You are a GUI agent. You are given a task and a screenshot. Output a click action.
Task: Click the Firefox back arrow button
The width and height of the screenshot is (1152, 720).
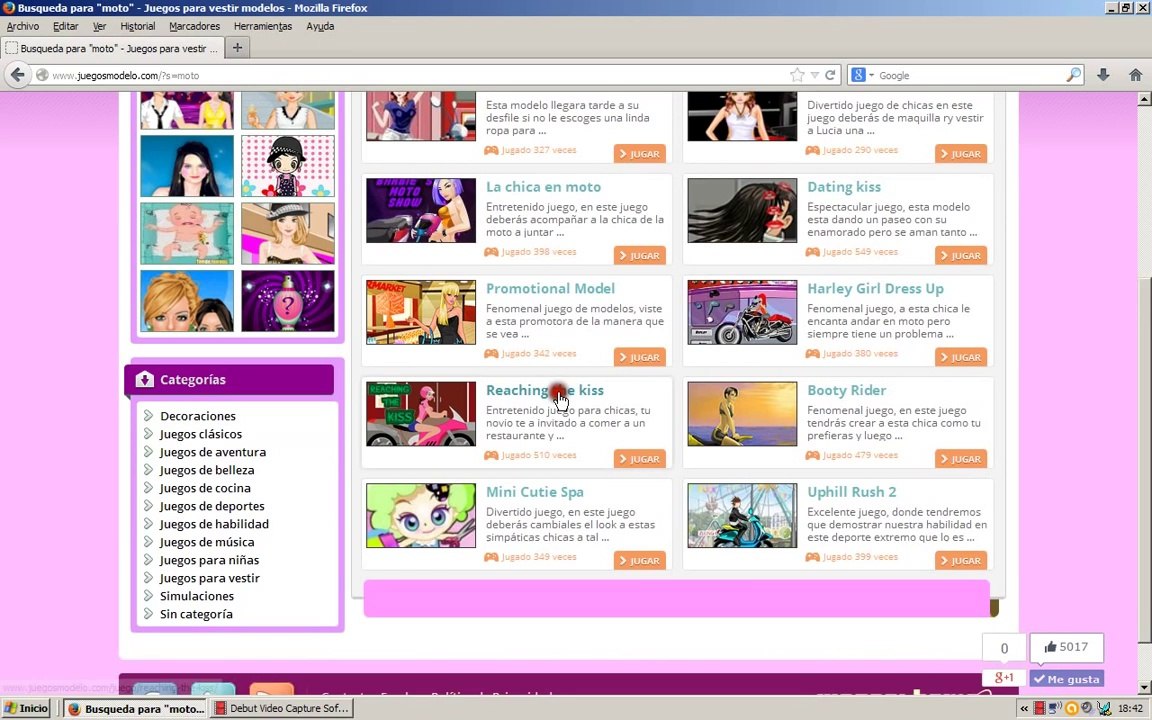pyautogui.click(x=18, y=75)
